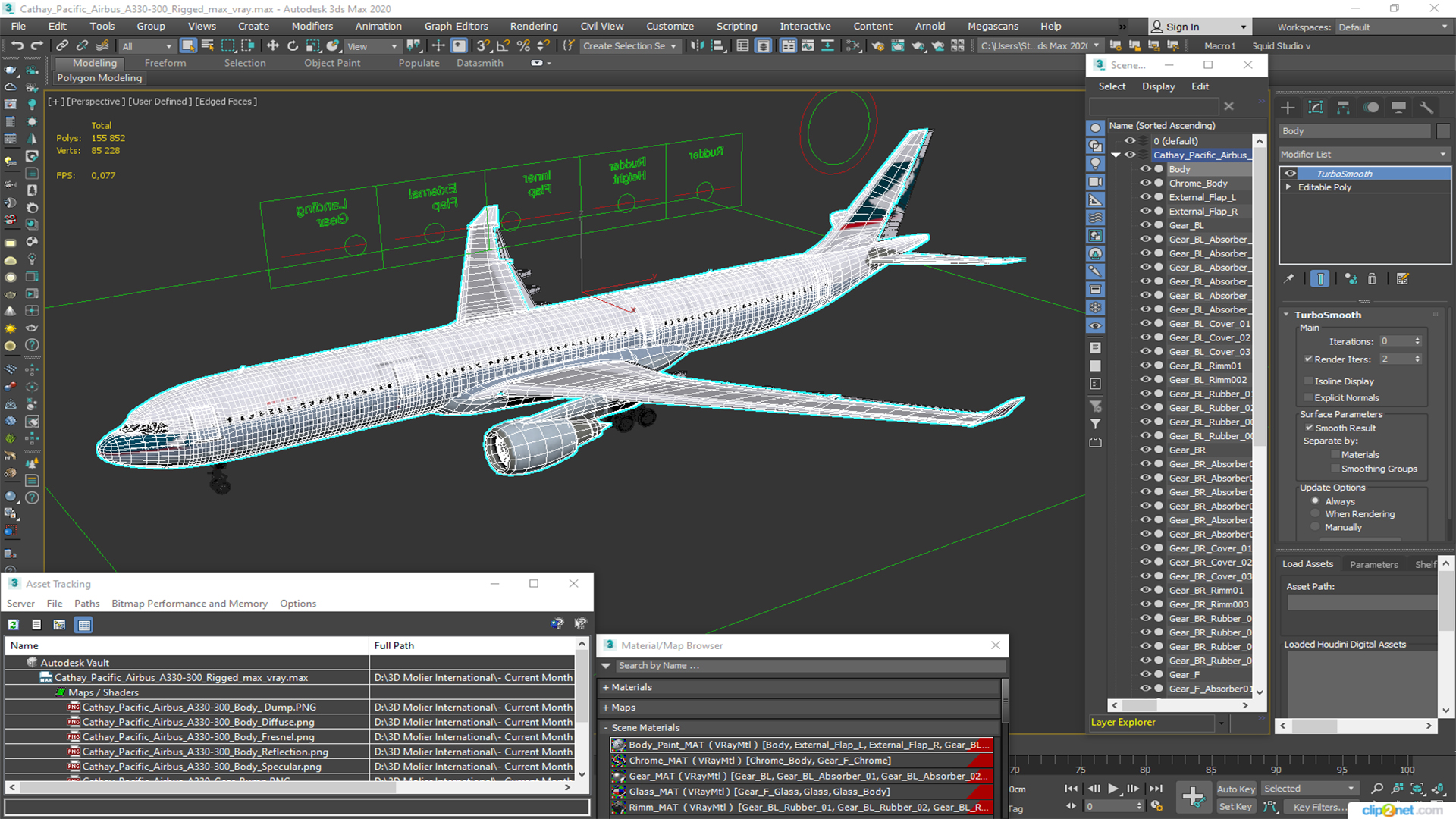Switch to Object Paint ribbon tab

click(332, 63)
